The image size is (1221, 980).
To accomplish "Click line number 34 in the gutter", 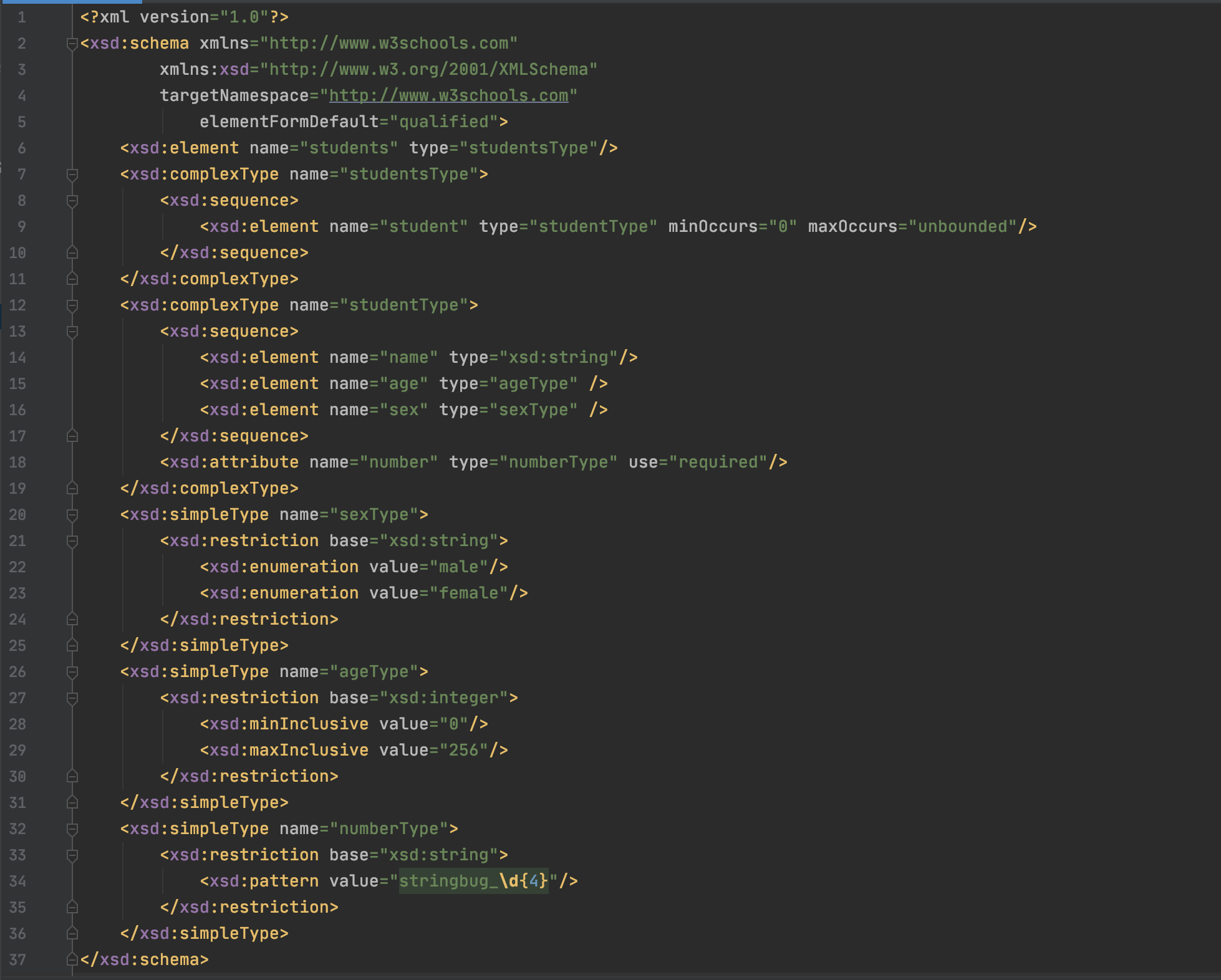I will 17,882.
